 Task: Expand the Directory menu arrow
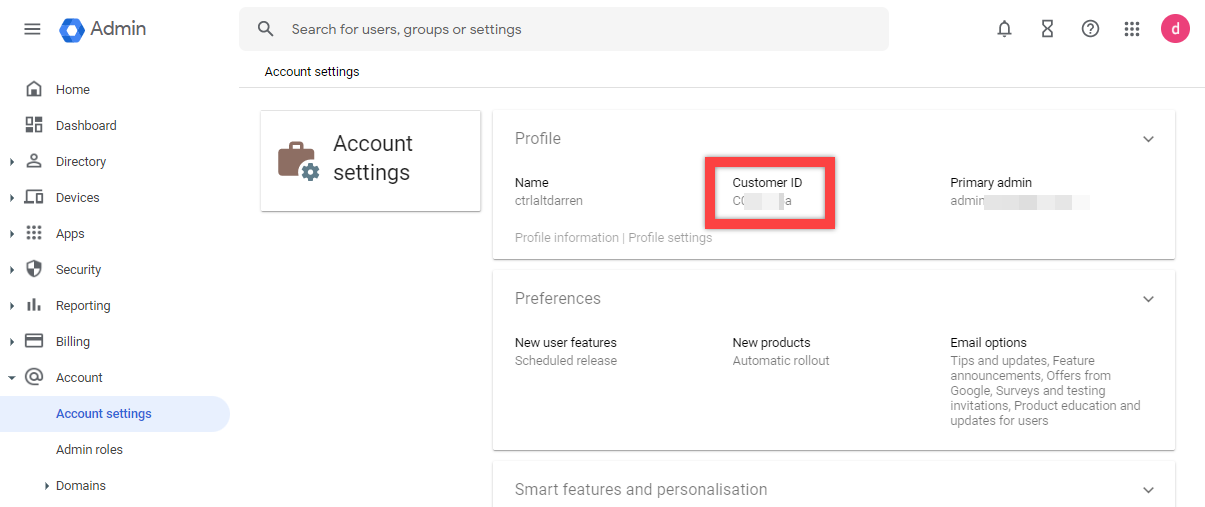(11, 162)
